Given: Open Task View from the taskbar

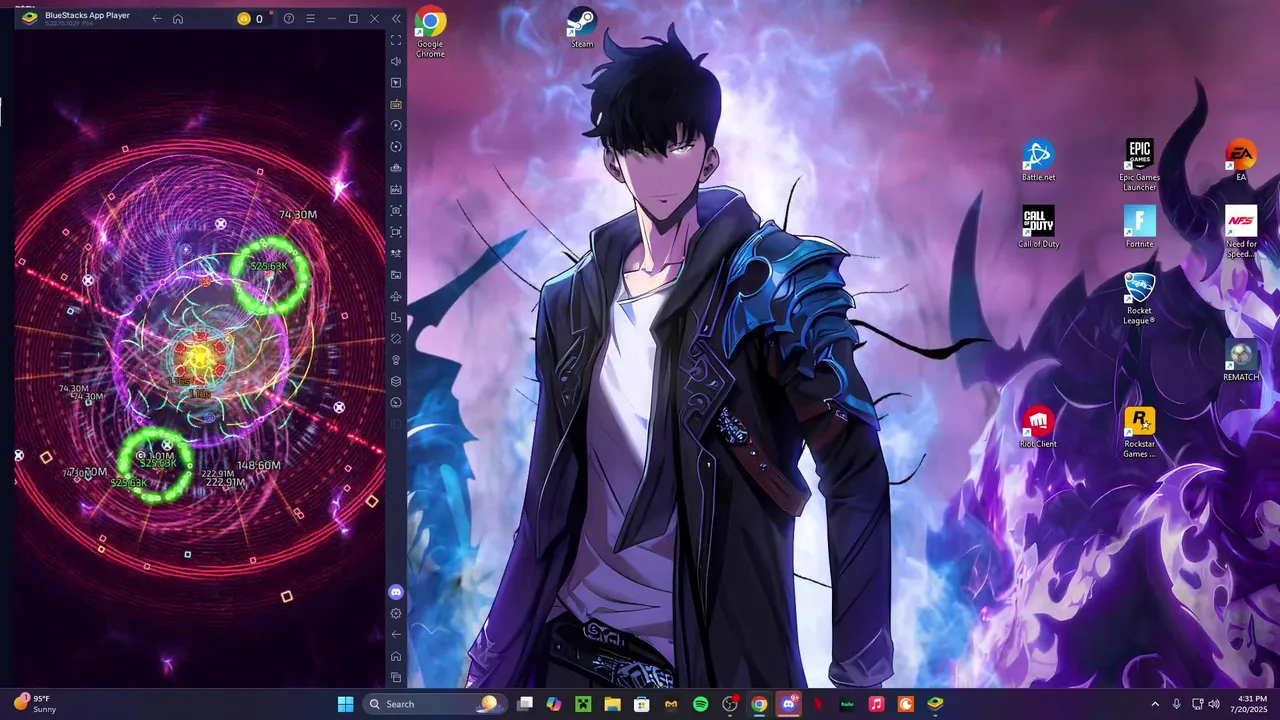Looking at the screenshot, I should coord(525,704).
